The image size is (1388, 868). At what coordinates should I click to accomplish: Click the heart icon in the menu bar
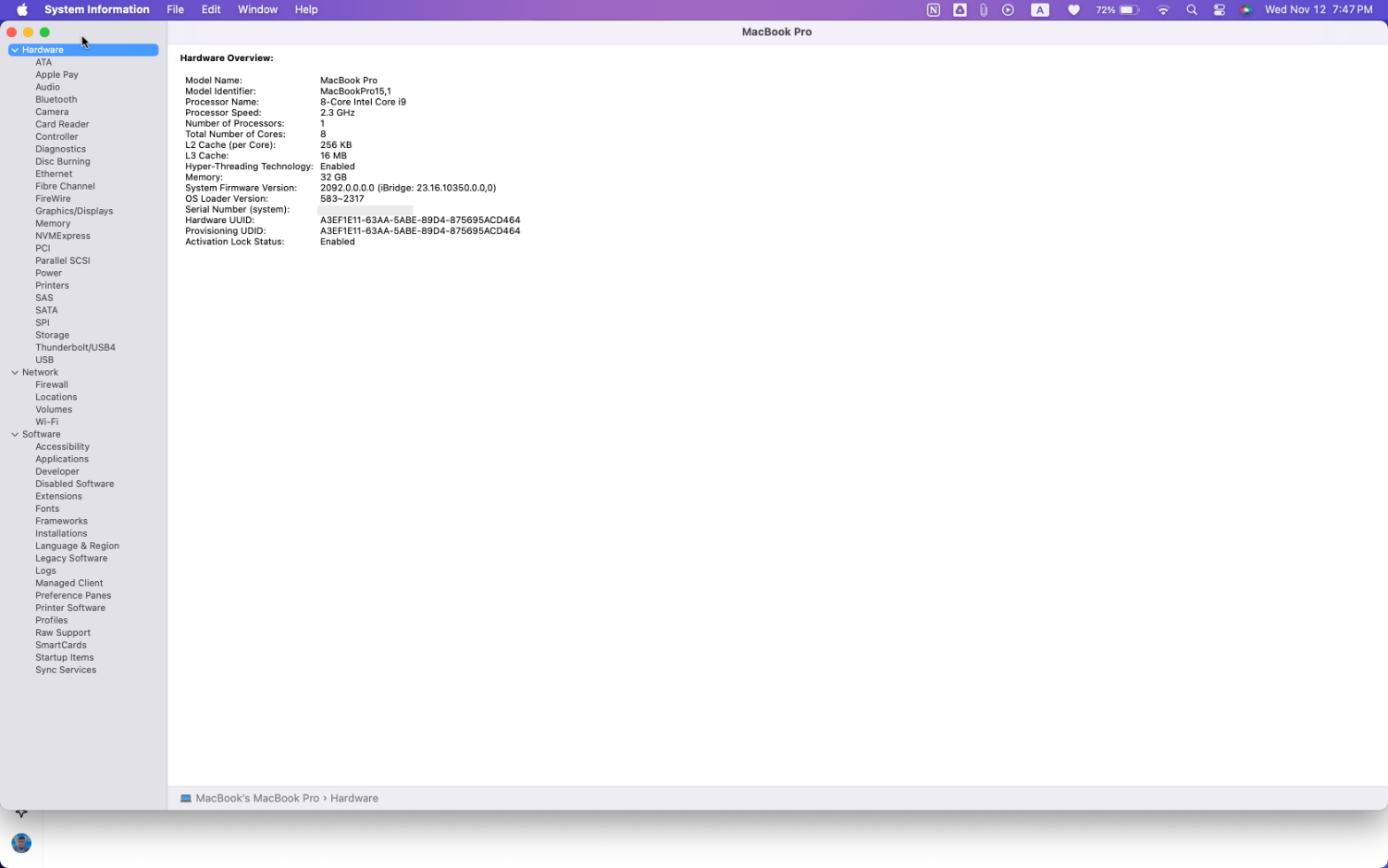point(1073,10)
